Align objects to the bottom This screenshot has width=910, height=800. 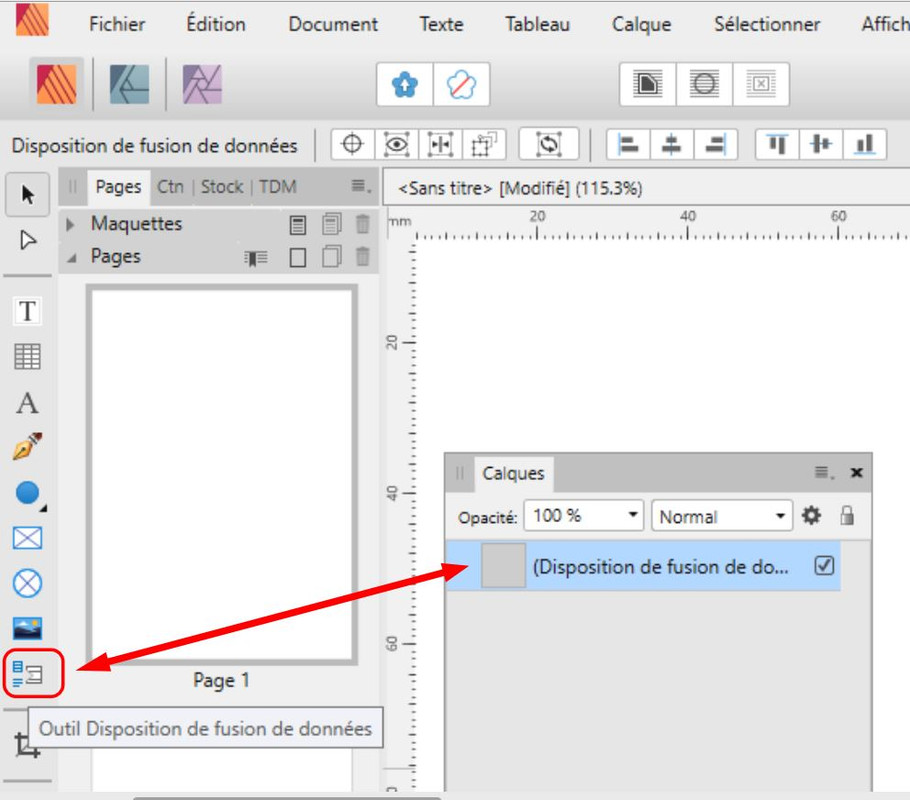point(865,144)
